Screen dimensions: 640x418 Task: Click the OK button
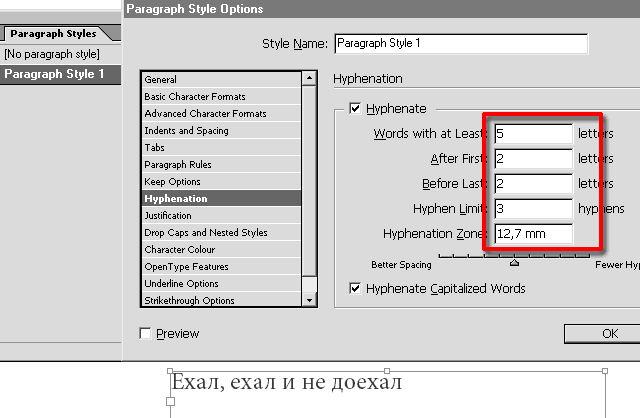(x=602, y=334)
